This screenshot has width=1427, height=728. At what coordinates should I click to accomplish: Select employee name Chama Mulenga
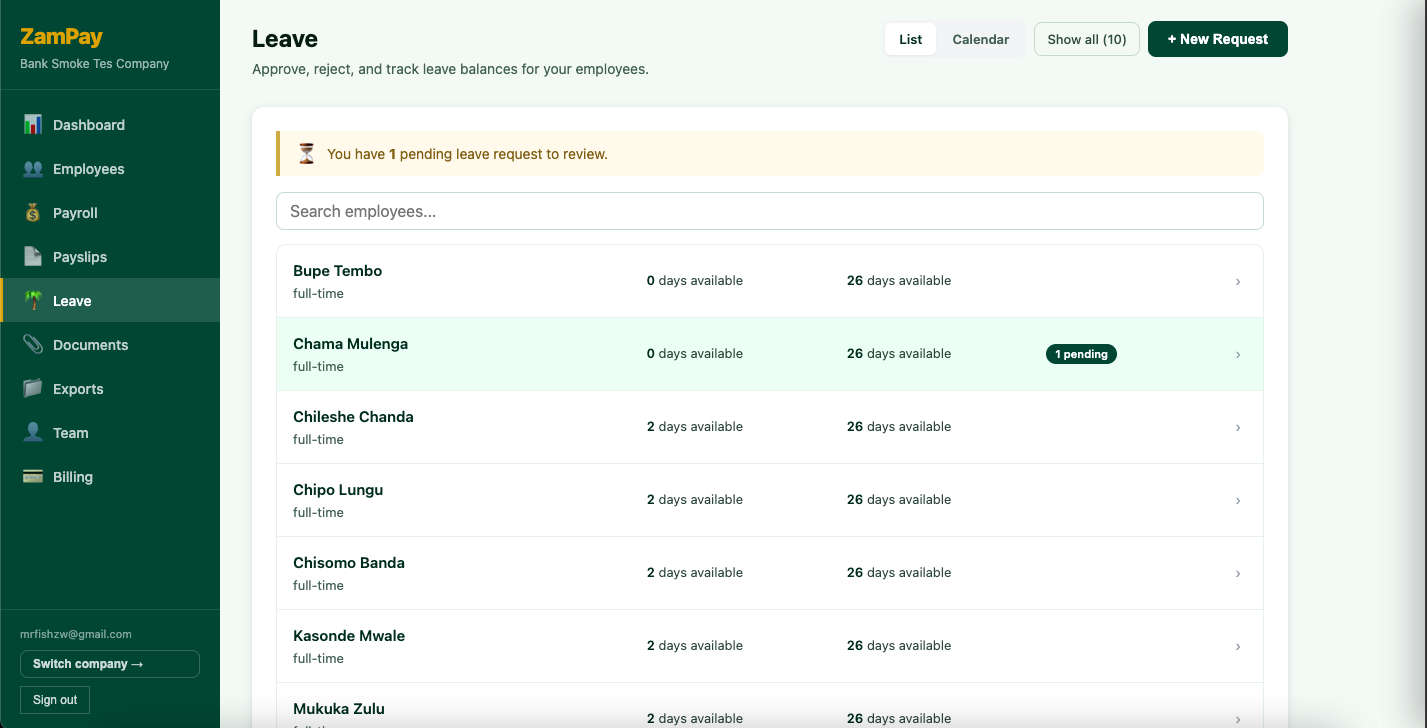point(350,344)
